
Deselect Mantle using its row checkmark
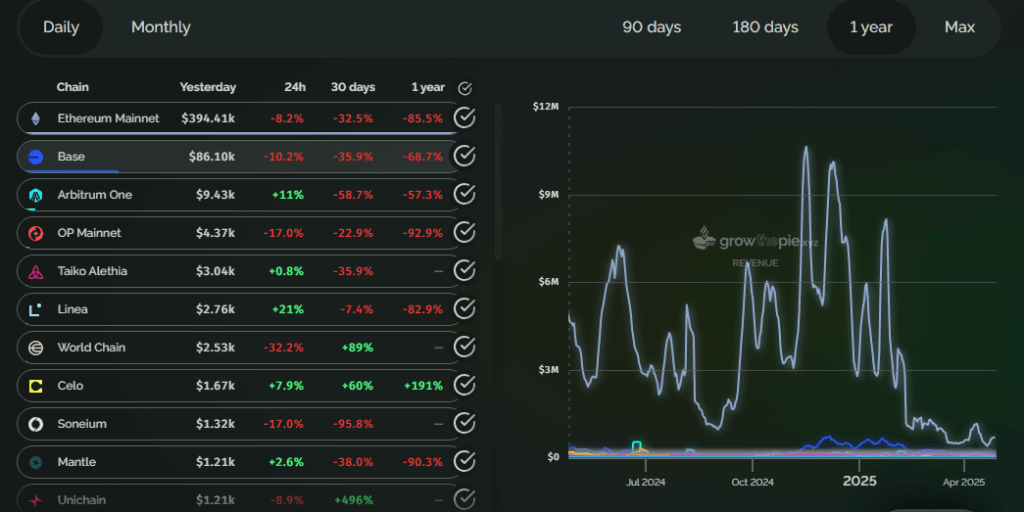click(464, 462)
